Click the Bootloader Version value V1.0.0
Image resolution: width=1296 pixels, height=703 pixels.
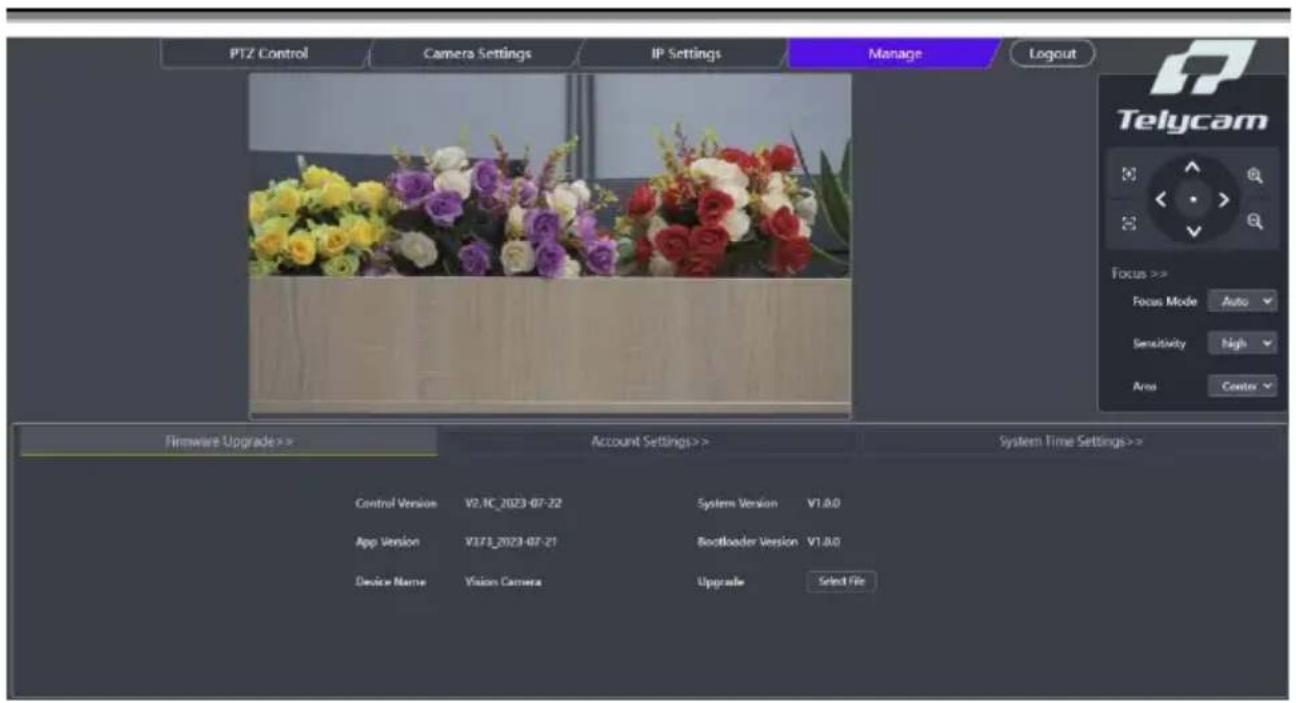pyautogui.click(x=823, y=542)
